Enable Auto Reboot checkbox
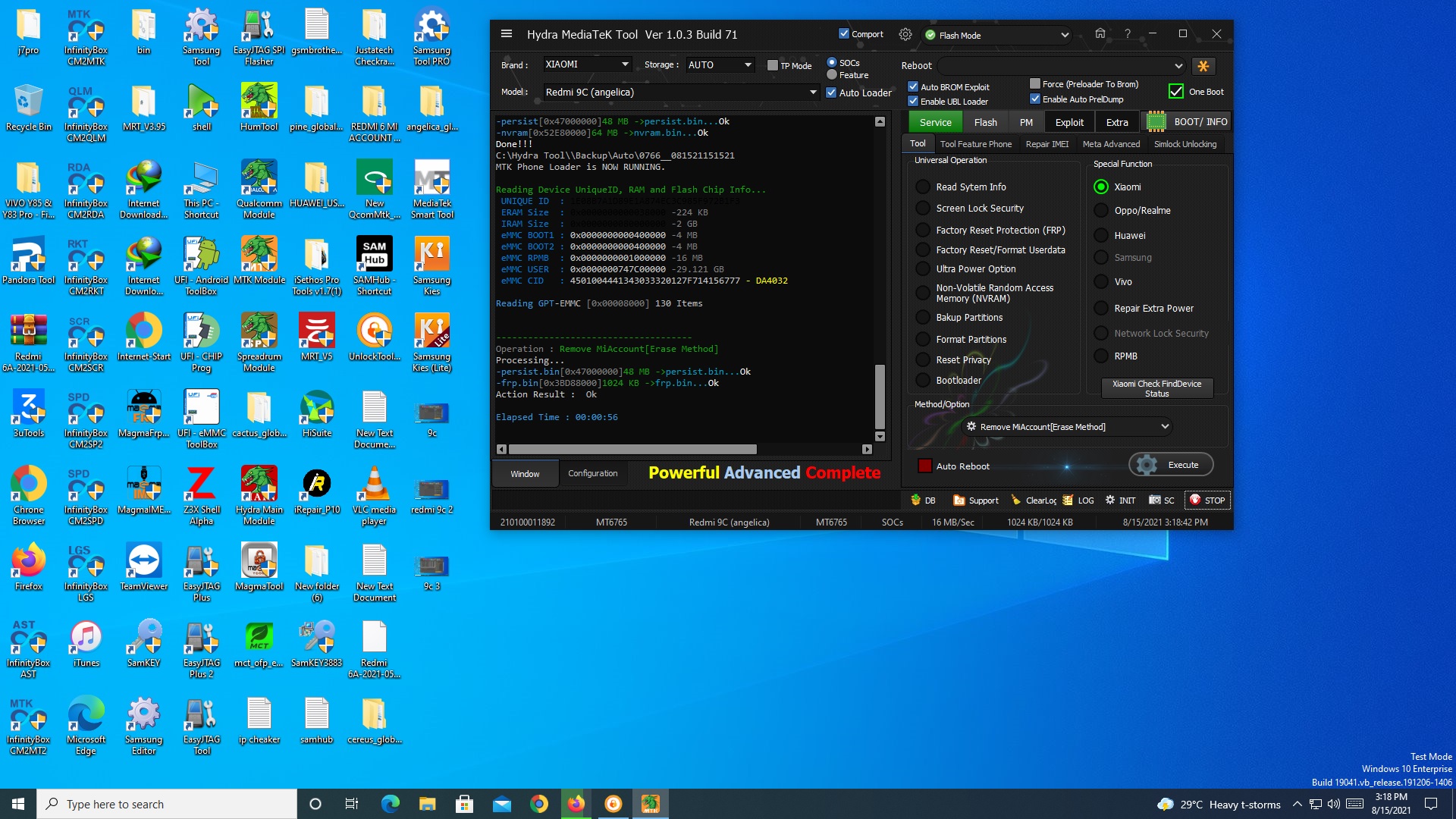This screenshot has width=1456, height=819. tap(924, 466)
